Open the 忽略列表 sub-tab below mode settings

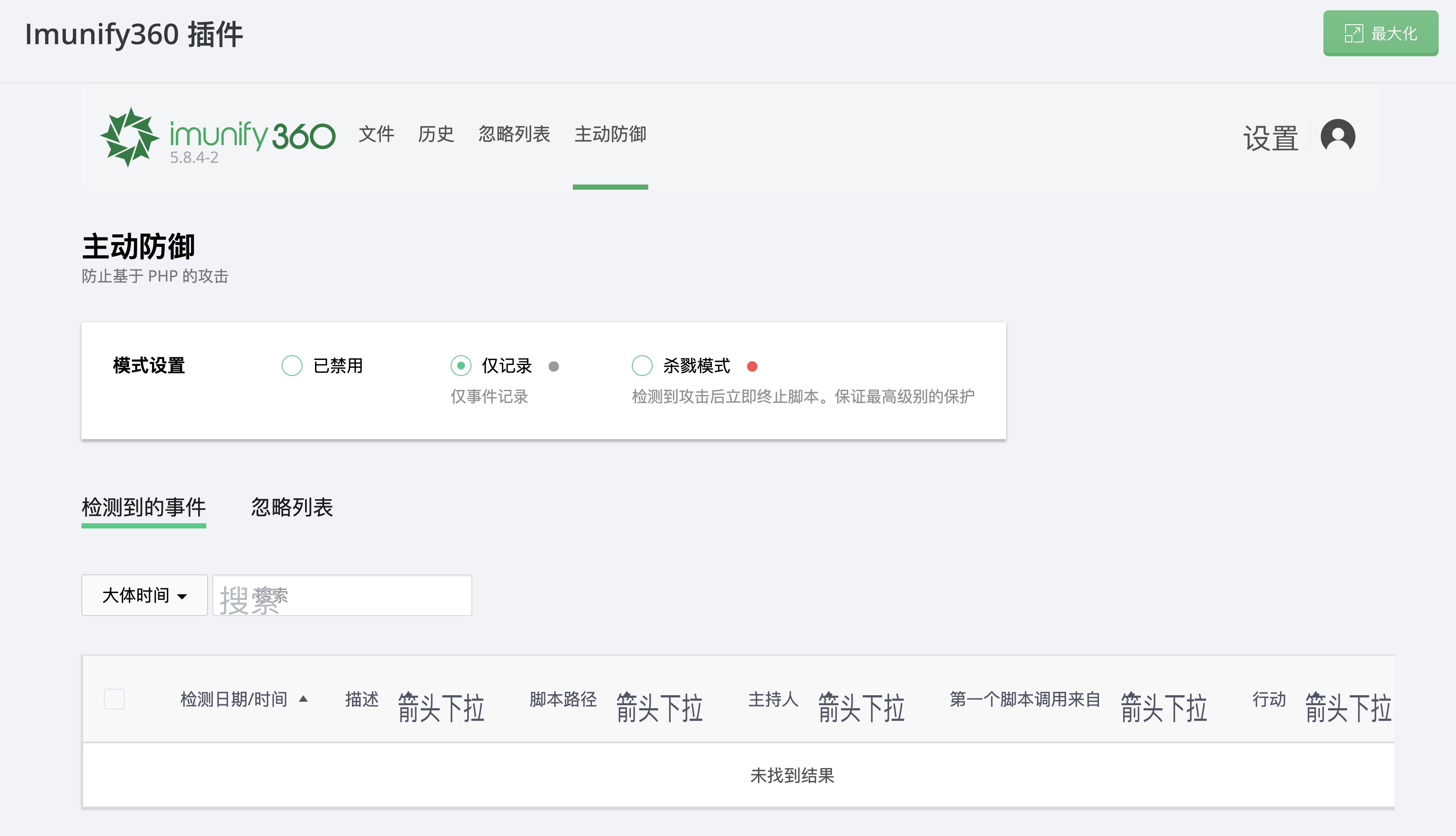(x=292, y=507)
